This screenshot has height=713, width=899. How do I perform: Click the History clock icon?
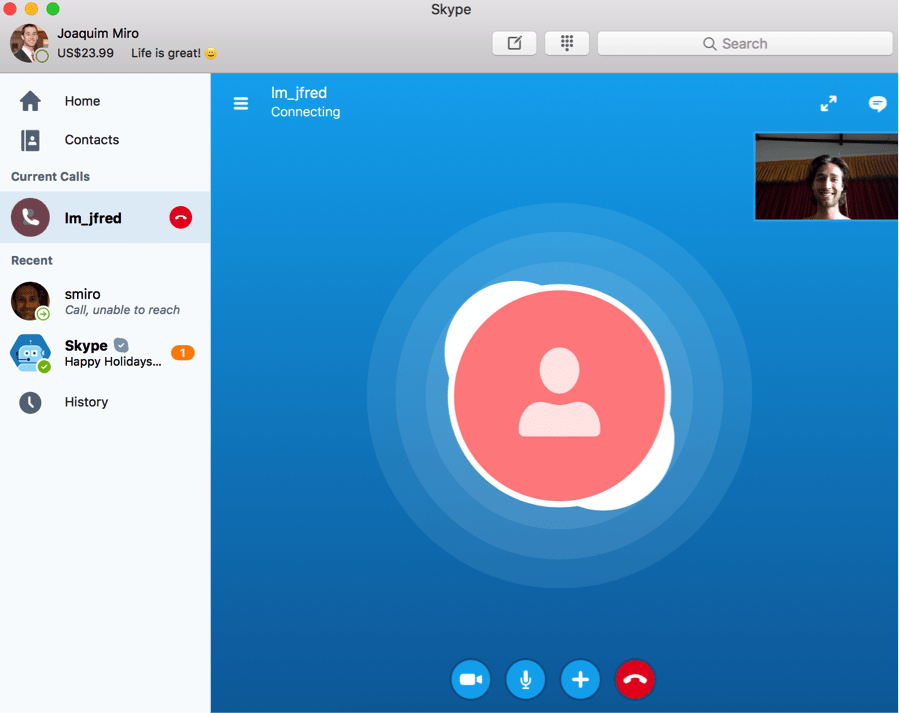point(30,402)
